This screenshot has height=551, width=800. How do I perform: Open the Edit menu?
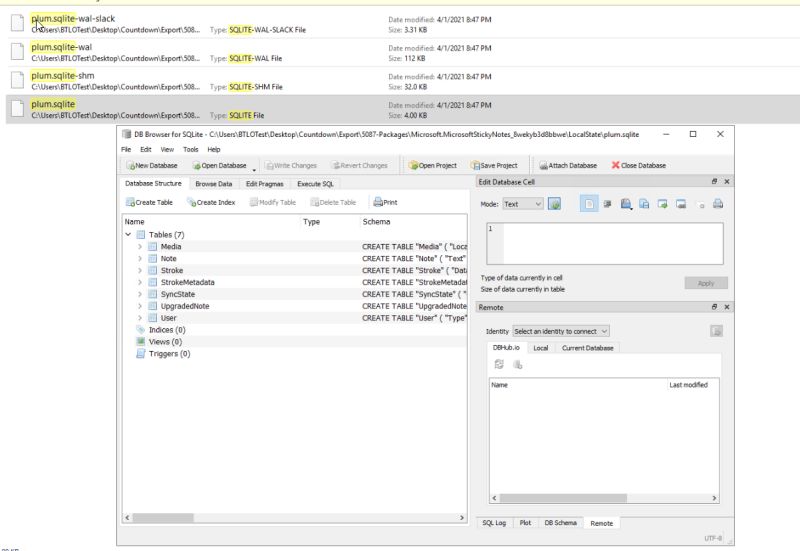pyautogui.click(x=146, y=149)
